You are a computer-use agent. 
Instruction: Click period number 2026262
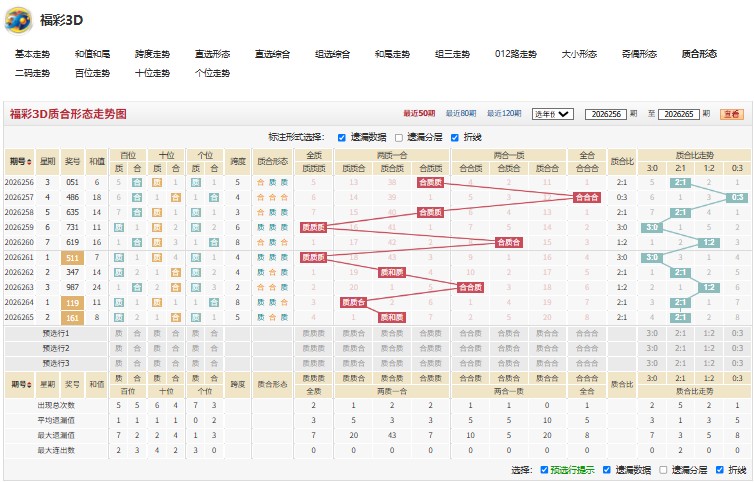tap(19, 272)
